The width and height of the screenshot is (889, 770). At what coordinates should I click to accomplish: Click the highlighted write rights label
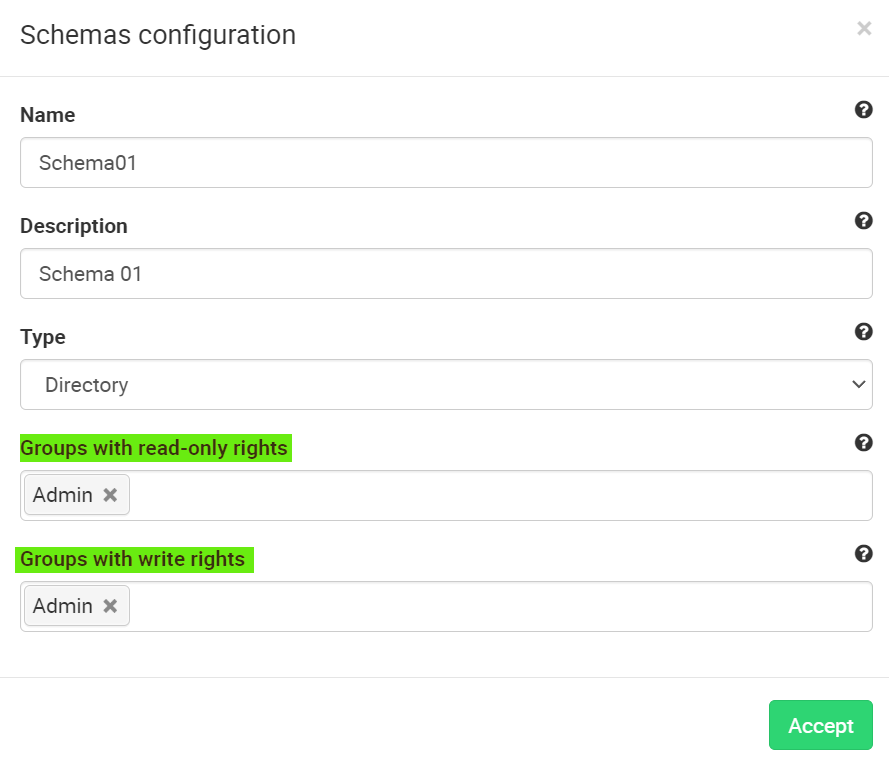pos(133,559)
